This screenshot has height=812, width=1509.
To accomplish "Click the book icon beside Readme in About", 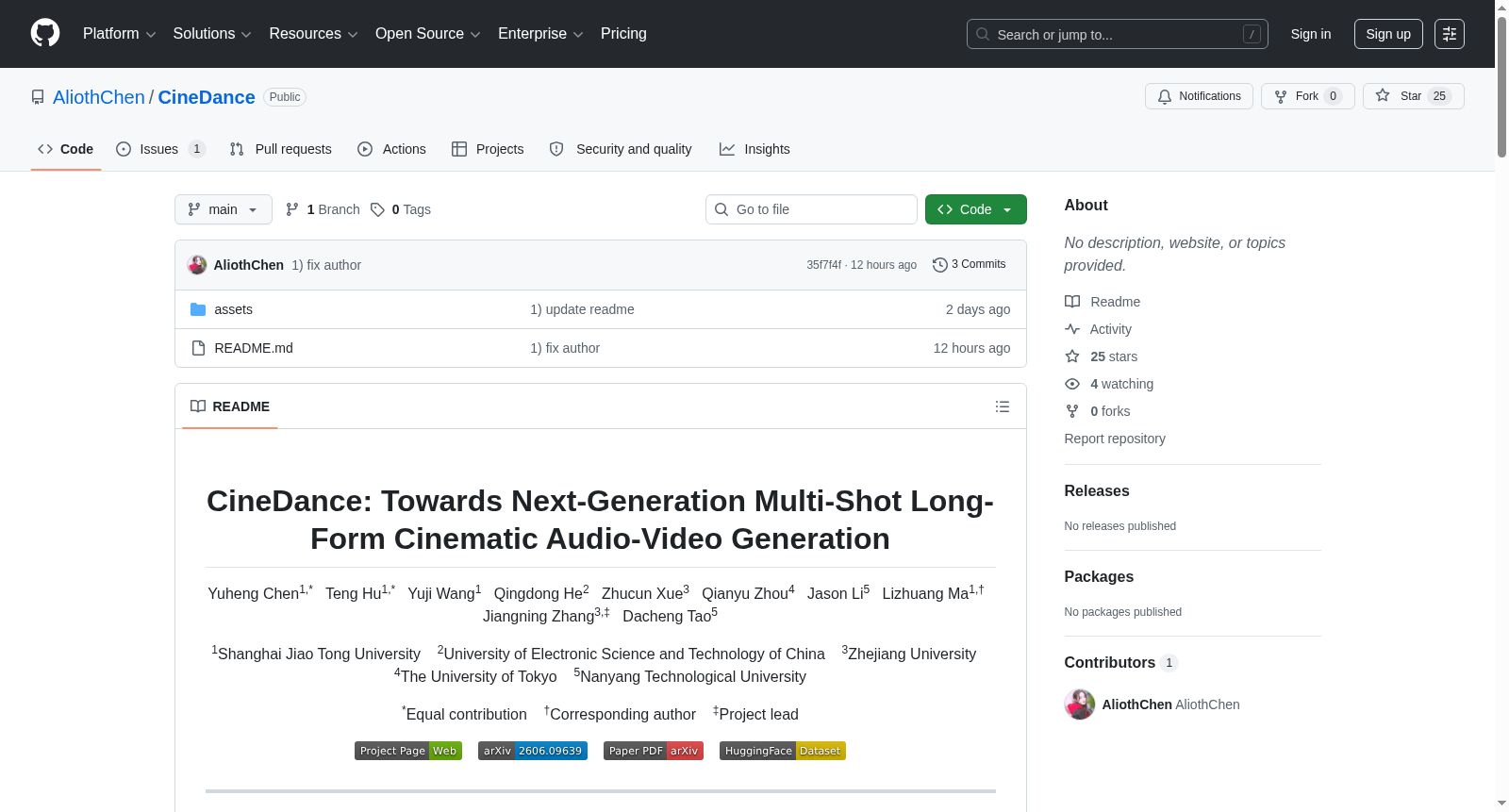I will (1072, 302).
